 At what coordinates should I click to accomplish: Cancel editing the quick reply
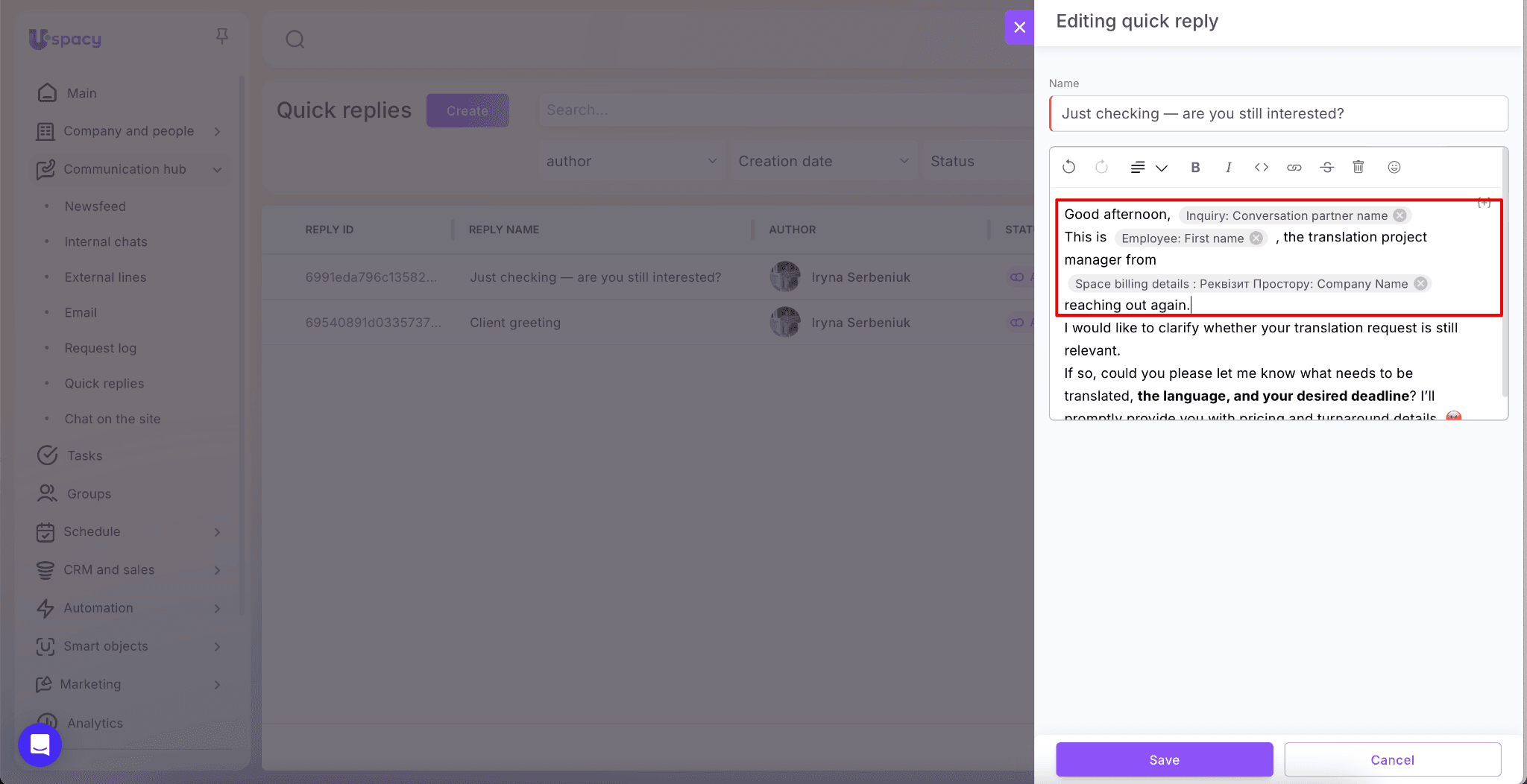click(1392, 759)
